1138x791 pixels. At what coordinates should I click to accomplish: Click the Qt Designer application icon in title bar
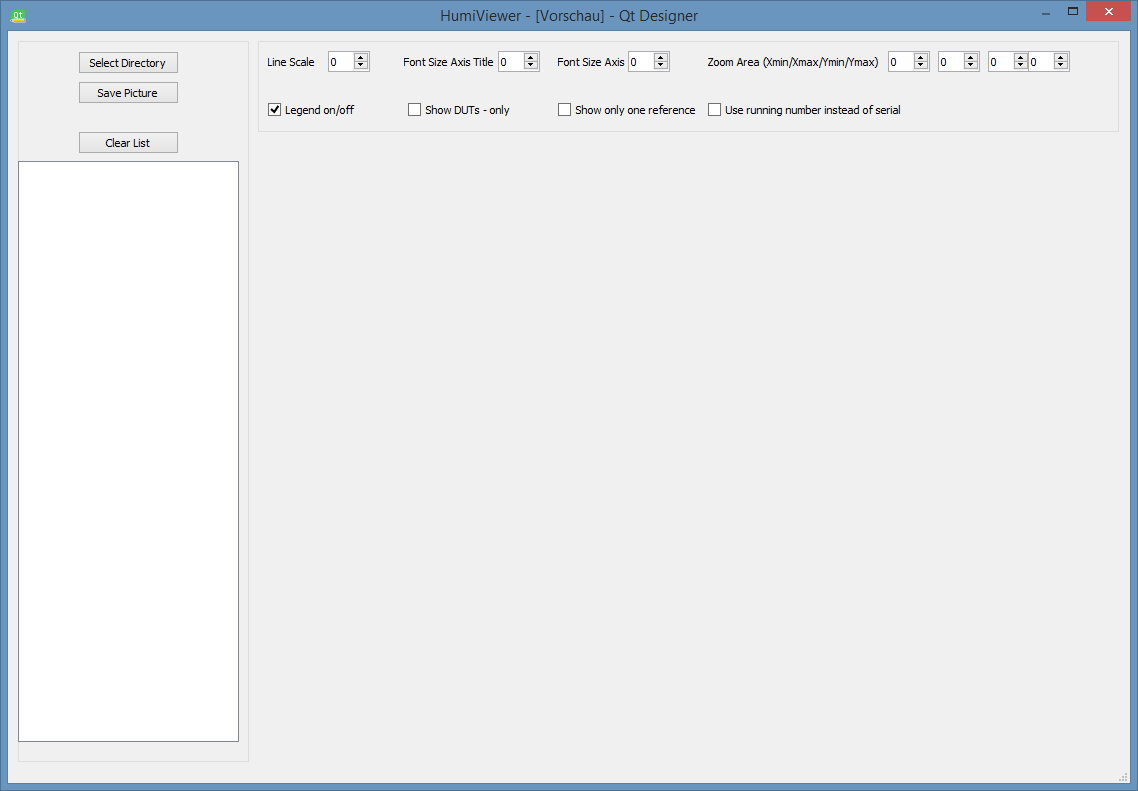pyautogui.click(x=17, y=15)
